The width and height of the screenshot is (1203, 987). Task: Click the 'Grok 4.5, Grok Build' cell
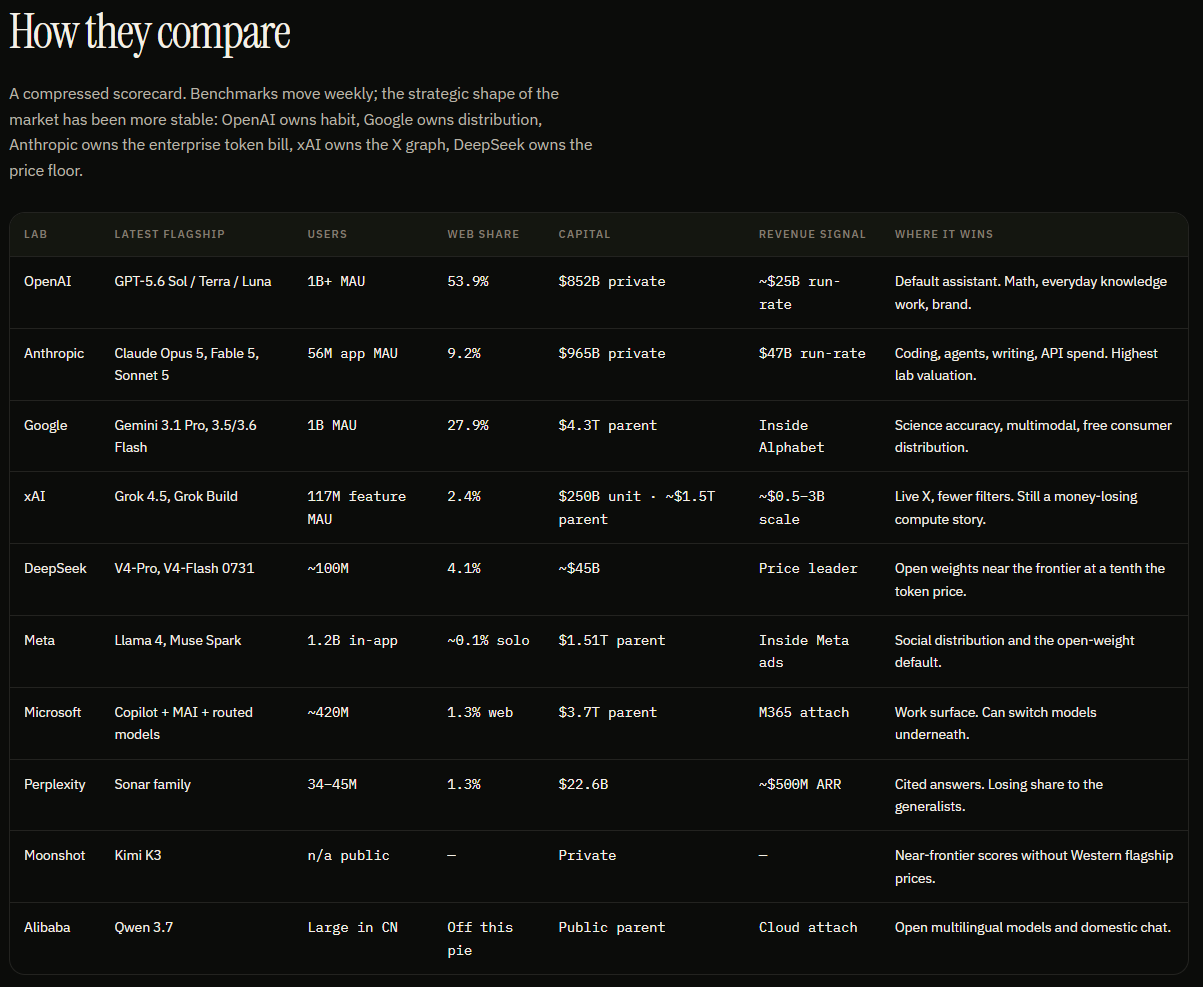(176, 496)
